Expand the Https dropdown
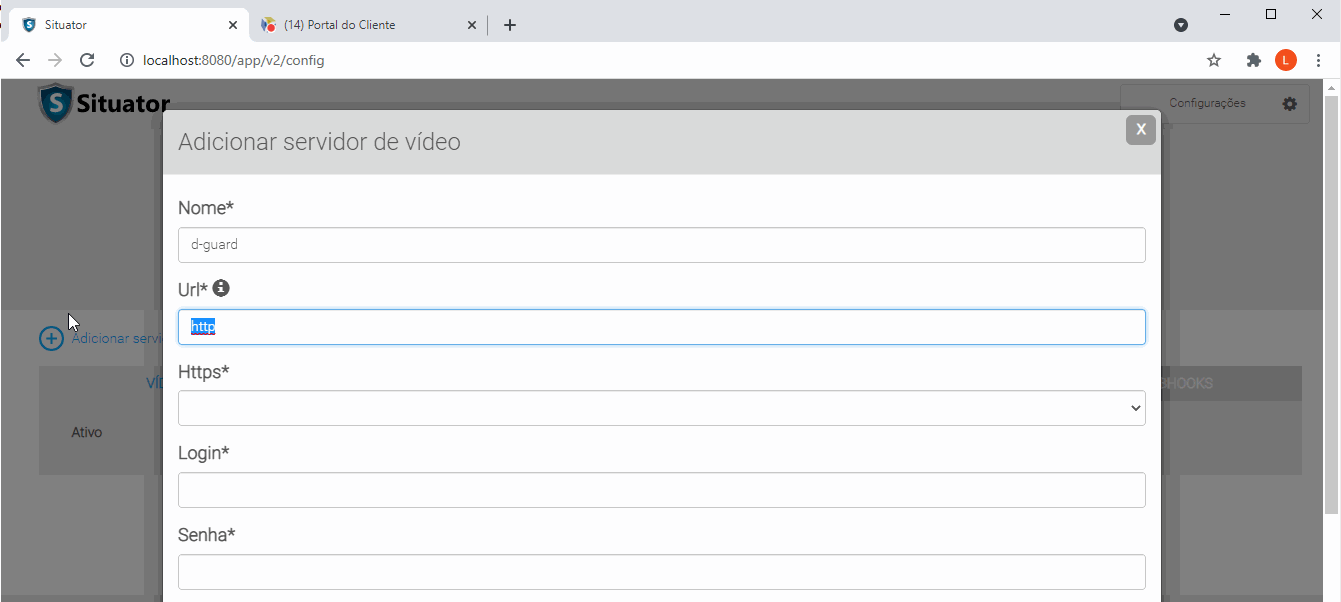 click(661, 408)
